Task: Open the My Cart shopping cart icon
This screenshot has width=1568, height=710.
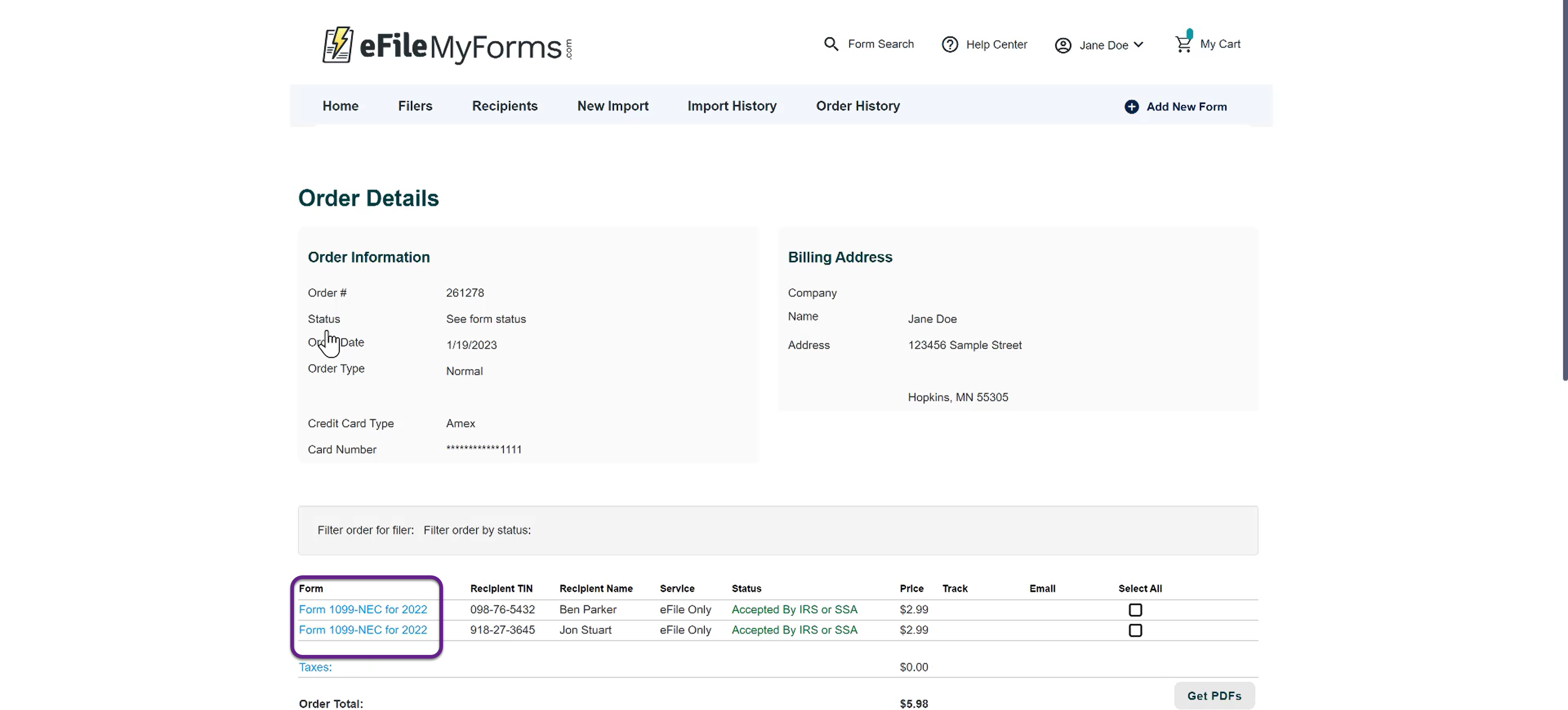Action: coord(1183,44)
